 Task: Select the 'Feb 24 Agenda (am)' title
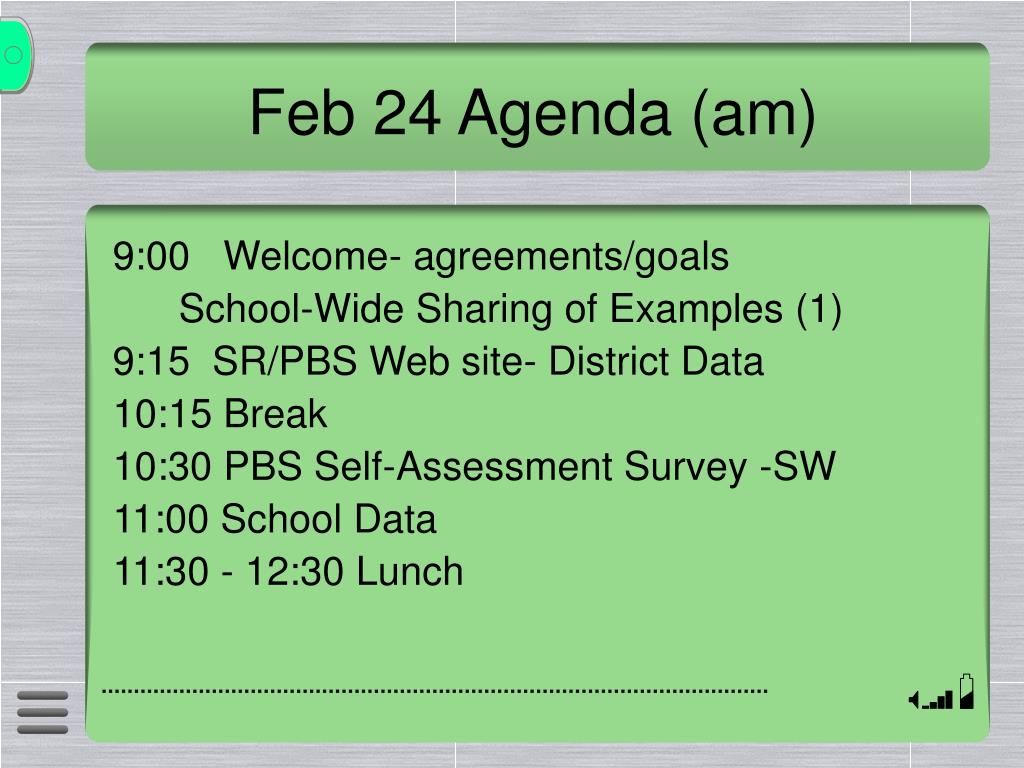(532, 113)
